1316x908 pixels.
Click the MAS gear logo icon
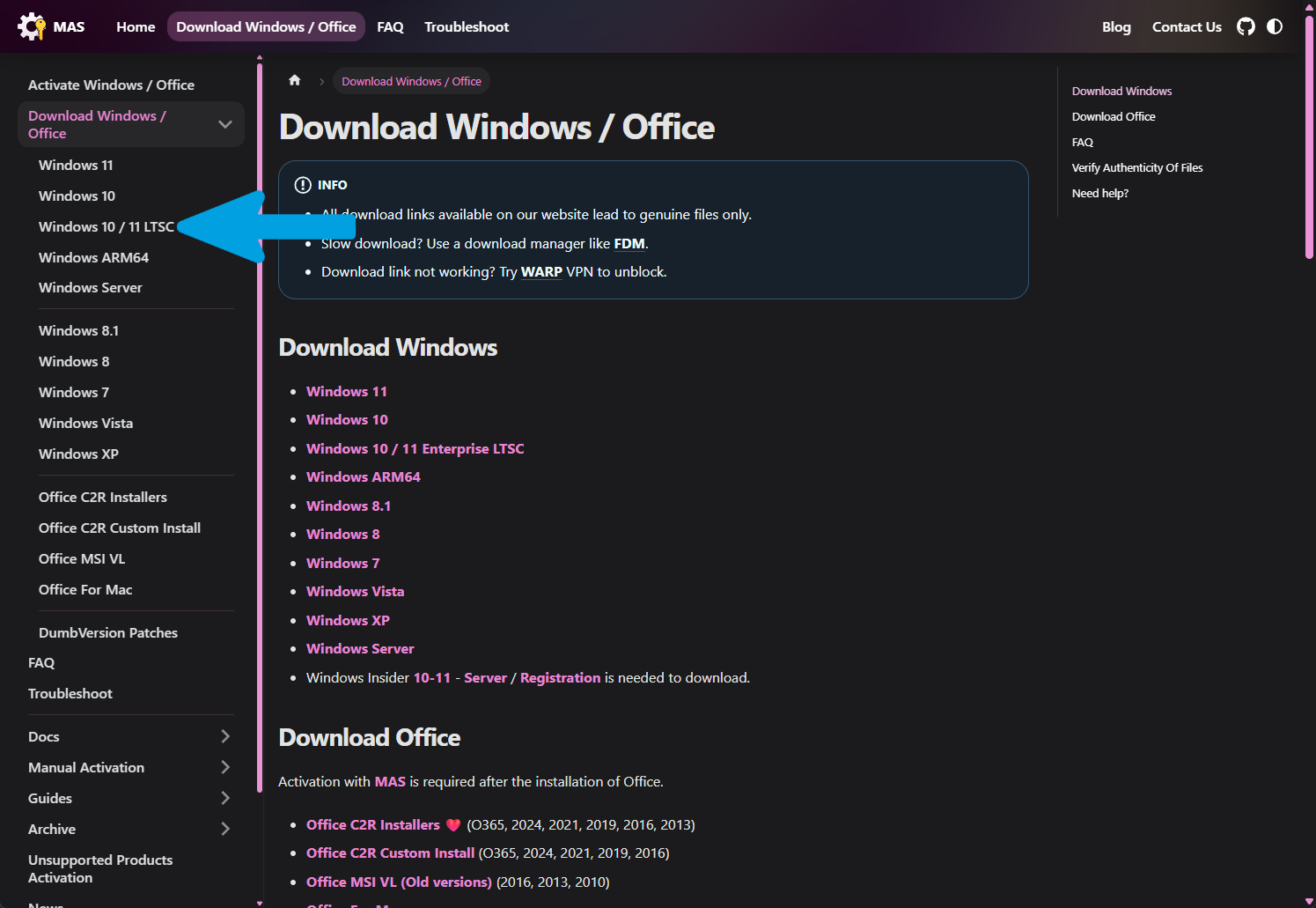coord(32,26)
